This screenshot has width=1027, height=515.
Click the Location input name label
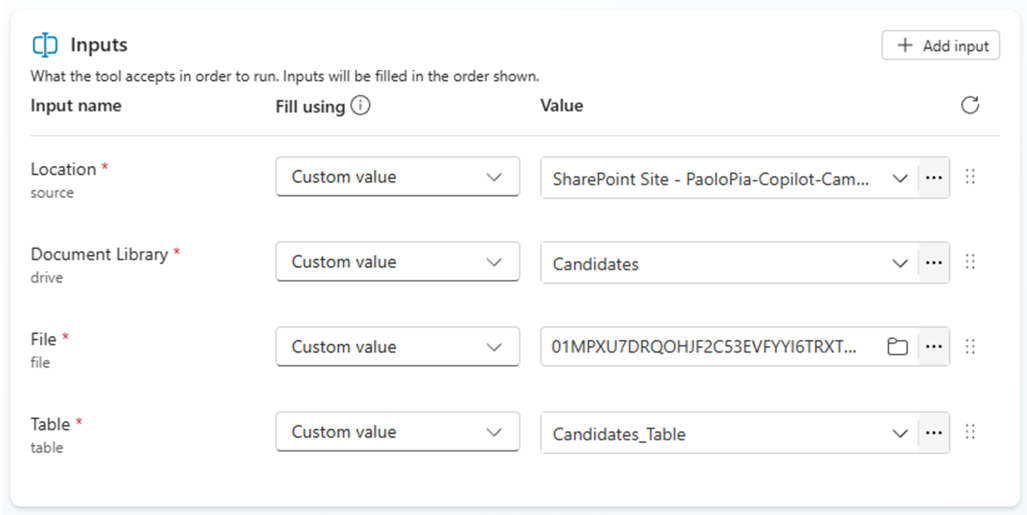click(64, 169)
